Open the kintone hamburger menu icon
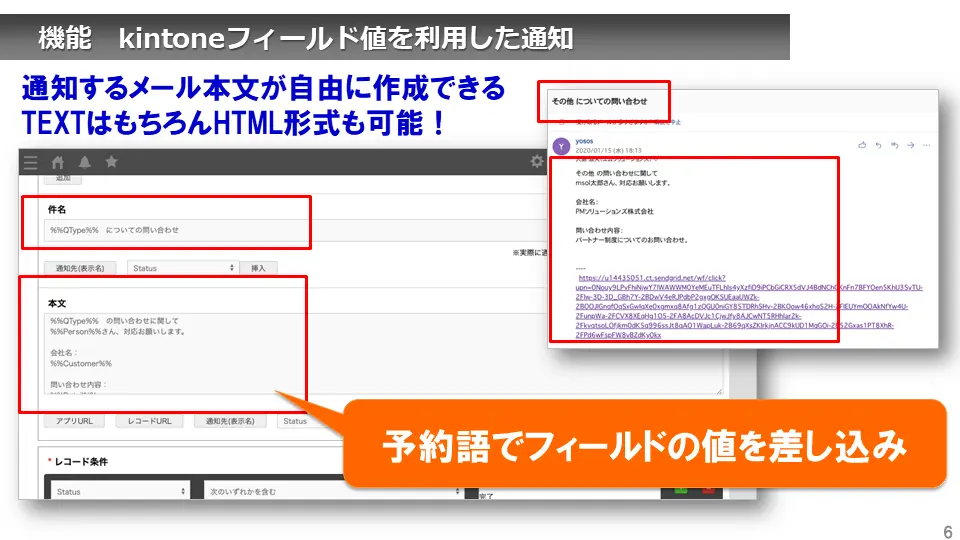This screenshot has height=540, width=960. tap(31, 162)
